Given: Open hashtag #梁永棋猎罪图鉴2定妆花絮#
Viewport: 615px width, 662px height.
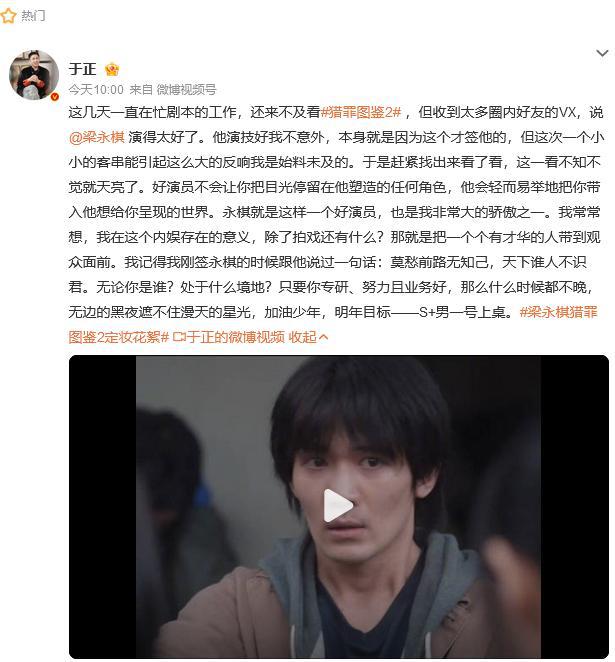Looking at the screenshot, I should click(x=333, y=325).
